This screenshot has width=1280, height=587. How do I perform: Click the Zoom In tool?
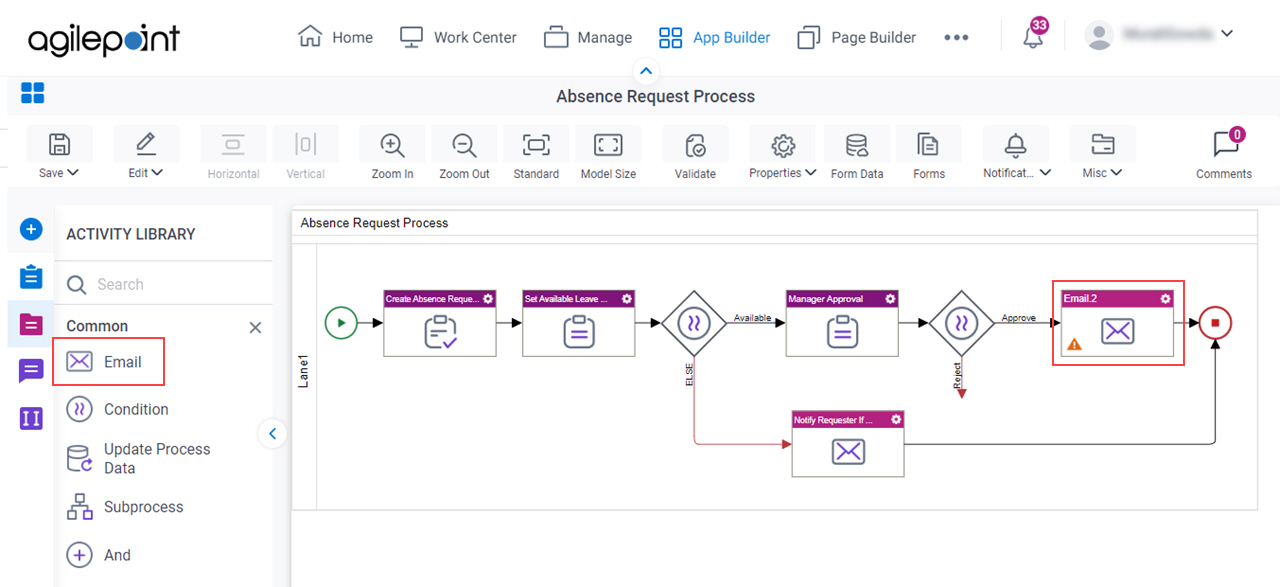click(x=392, y=154)
